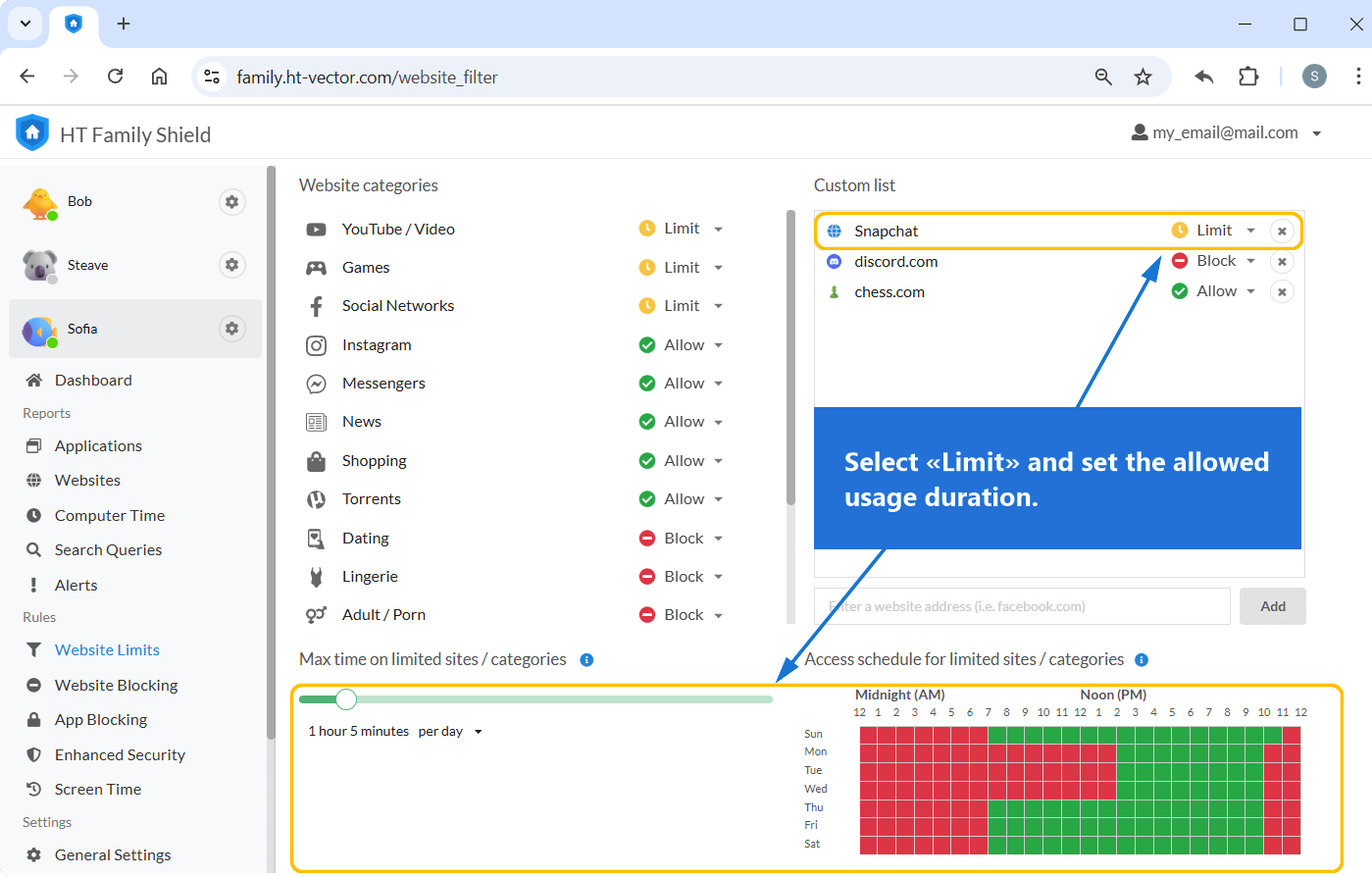This screenshot has height=877, width=1372.
Task: Select Sofia's profile
Action: click(x=135, y=329)
